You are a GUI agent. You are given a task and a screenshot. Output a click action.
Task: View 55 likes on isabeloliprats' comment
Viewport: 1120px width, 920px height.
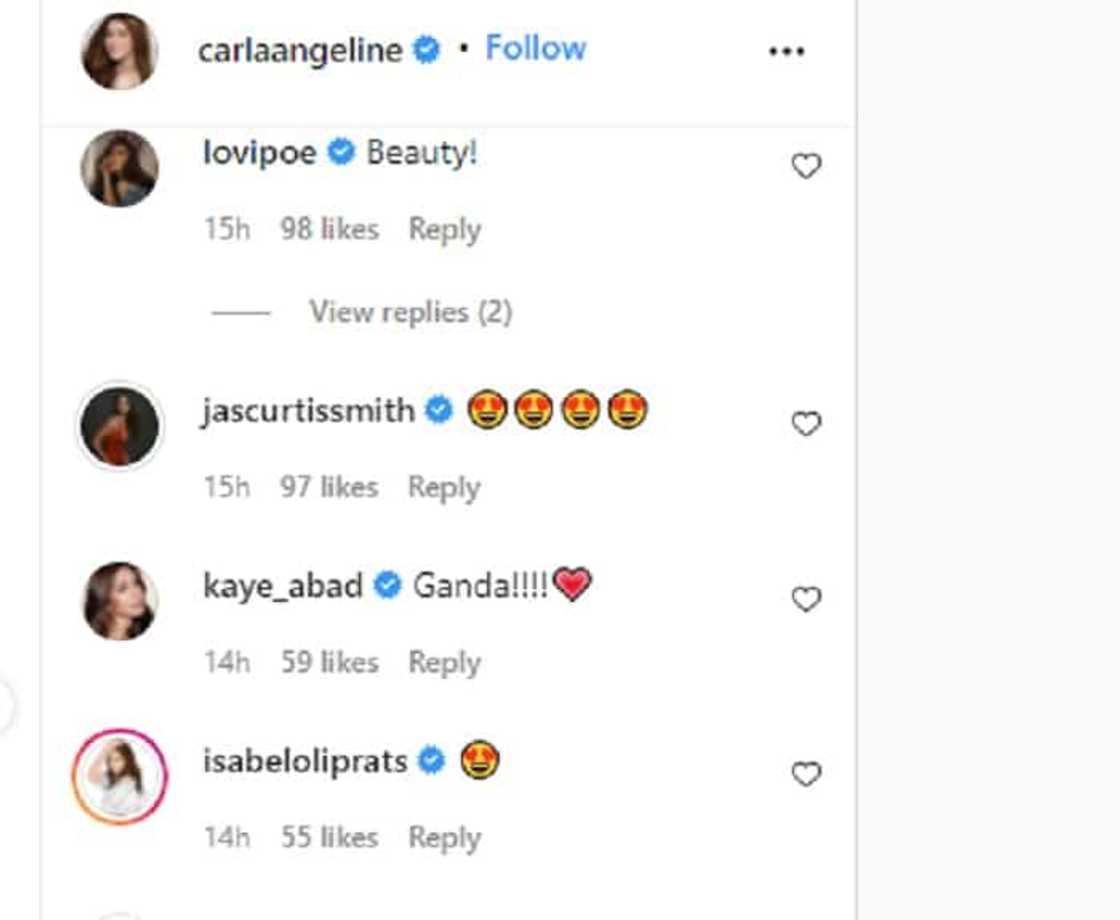coord(329,837)
